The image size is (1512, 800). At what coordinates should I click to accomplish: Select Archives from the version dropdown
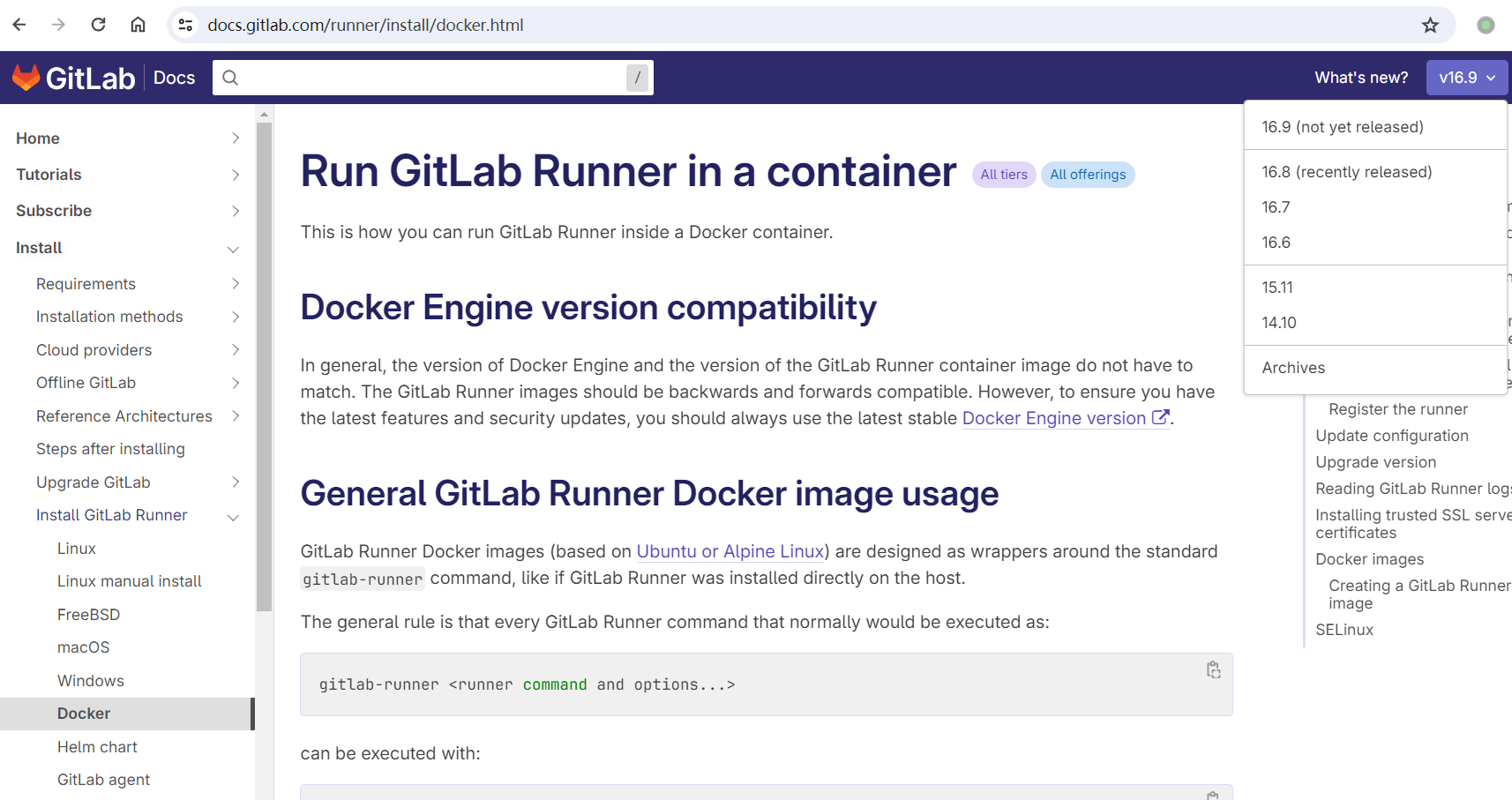coord(1293,368)
